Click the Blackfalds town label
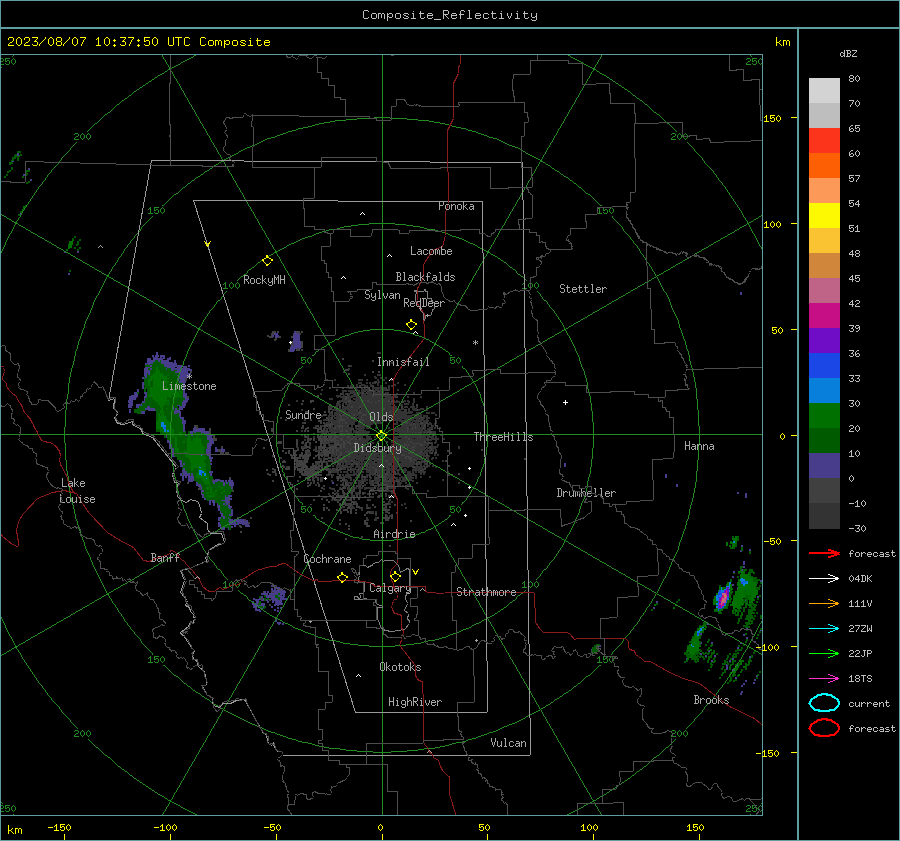Image resolution: width=900 pixels, height=841 pixels. tap(425, 277)
